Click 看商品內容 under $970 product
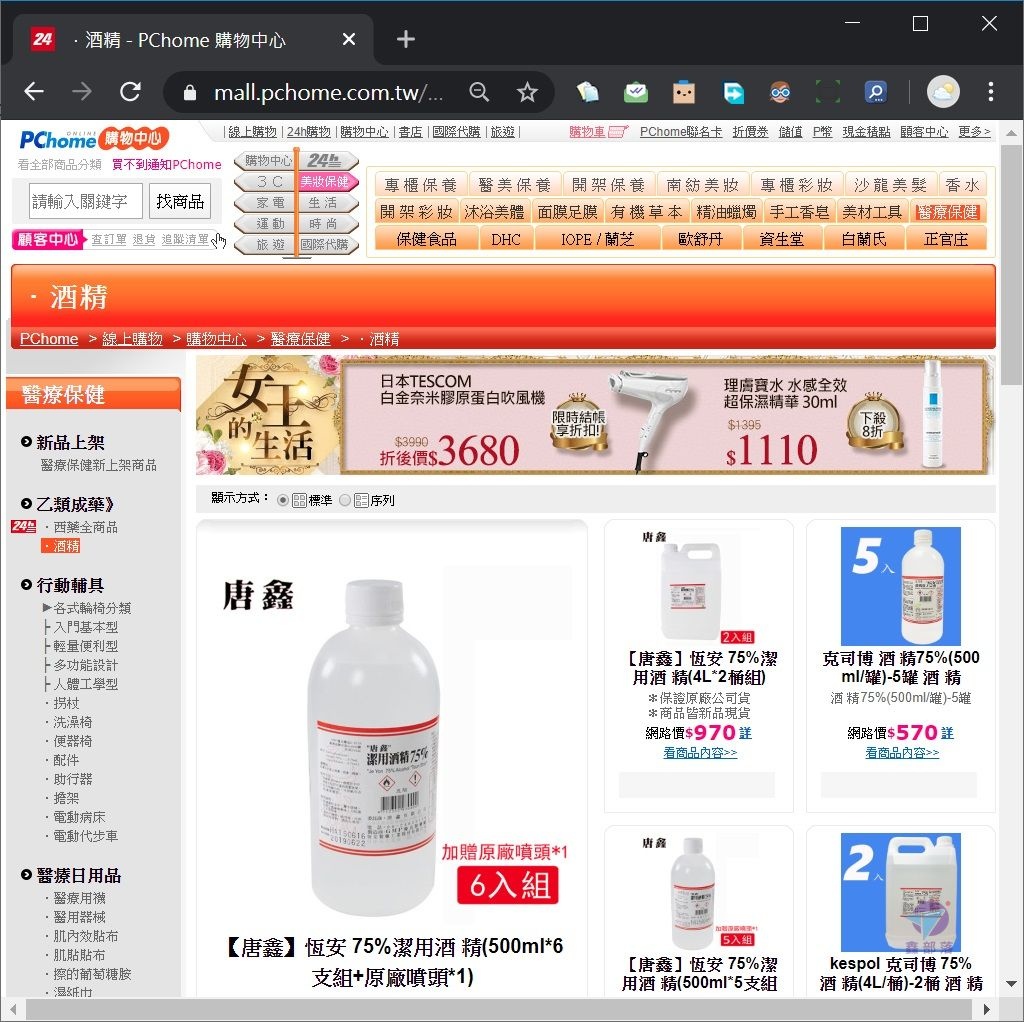Screen dimensions: 1024x1022 [700, 753]
